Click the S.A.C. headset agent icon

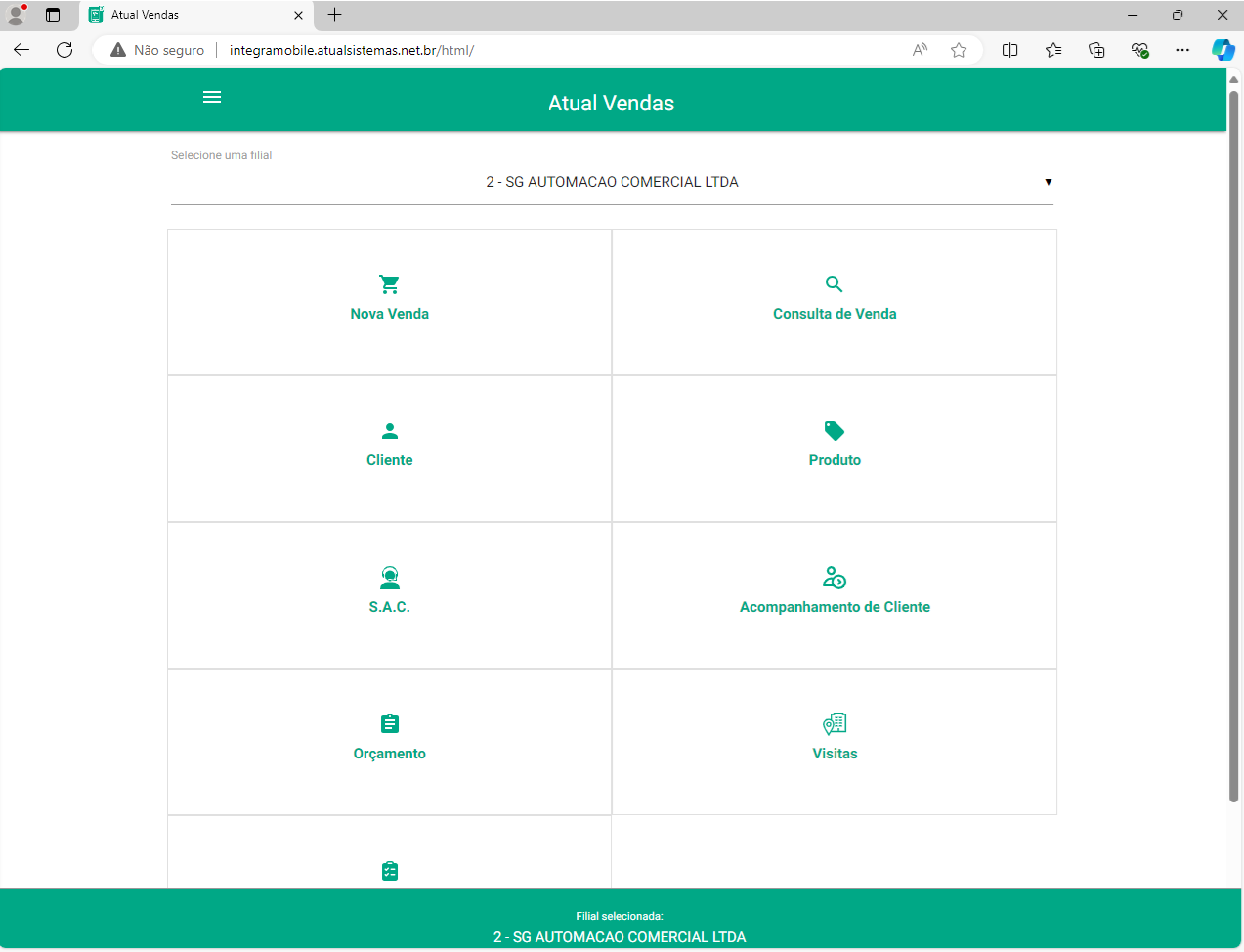point(389,578)
